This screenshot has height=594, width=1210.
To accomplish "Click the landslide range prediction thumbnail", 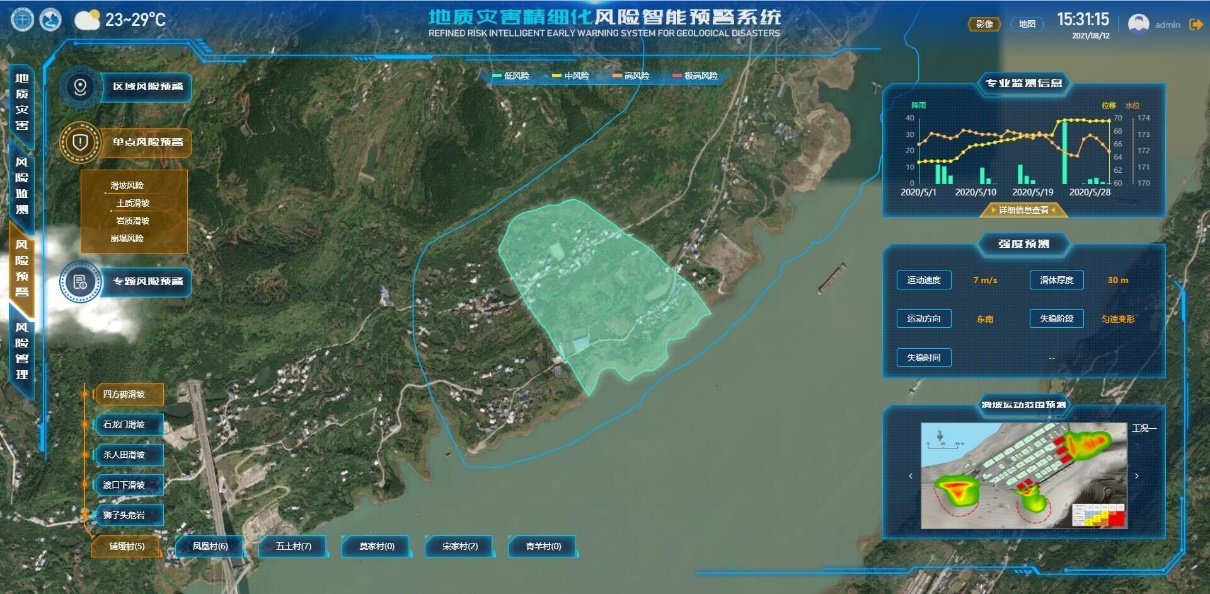I will (x=1024, y=476).
